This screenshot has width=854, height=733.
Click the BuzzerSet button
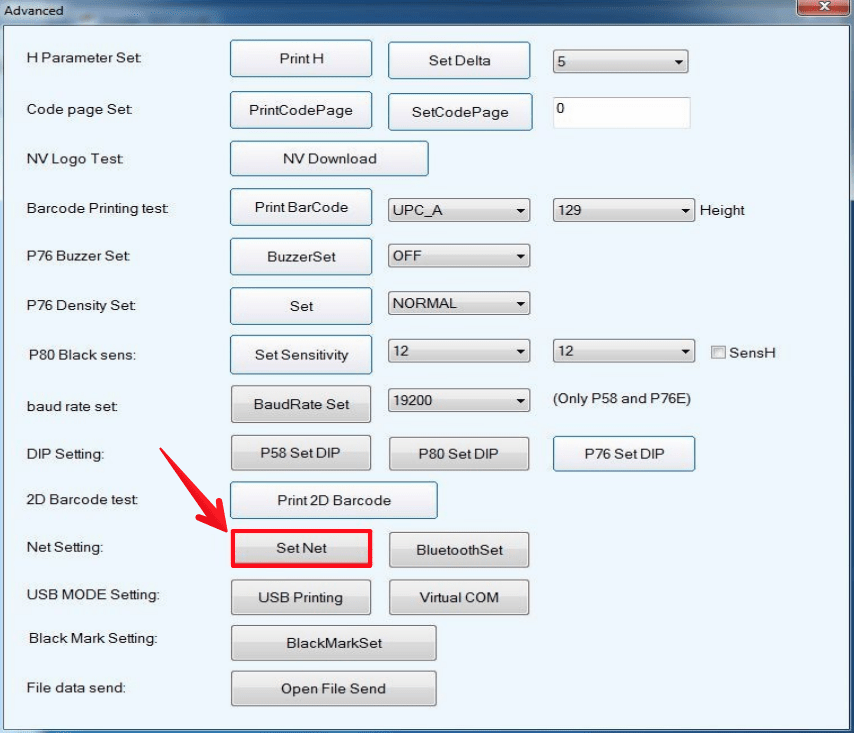(301, 256)
